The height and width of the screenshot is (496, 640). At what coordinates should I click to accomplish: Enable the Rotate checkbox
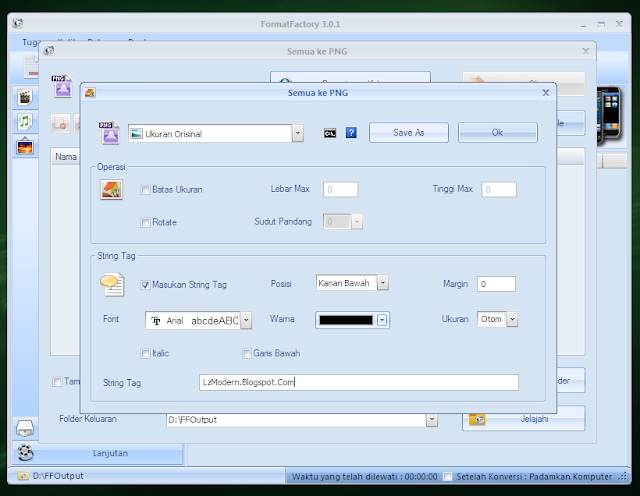tap(145, 222)
